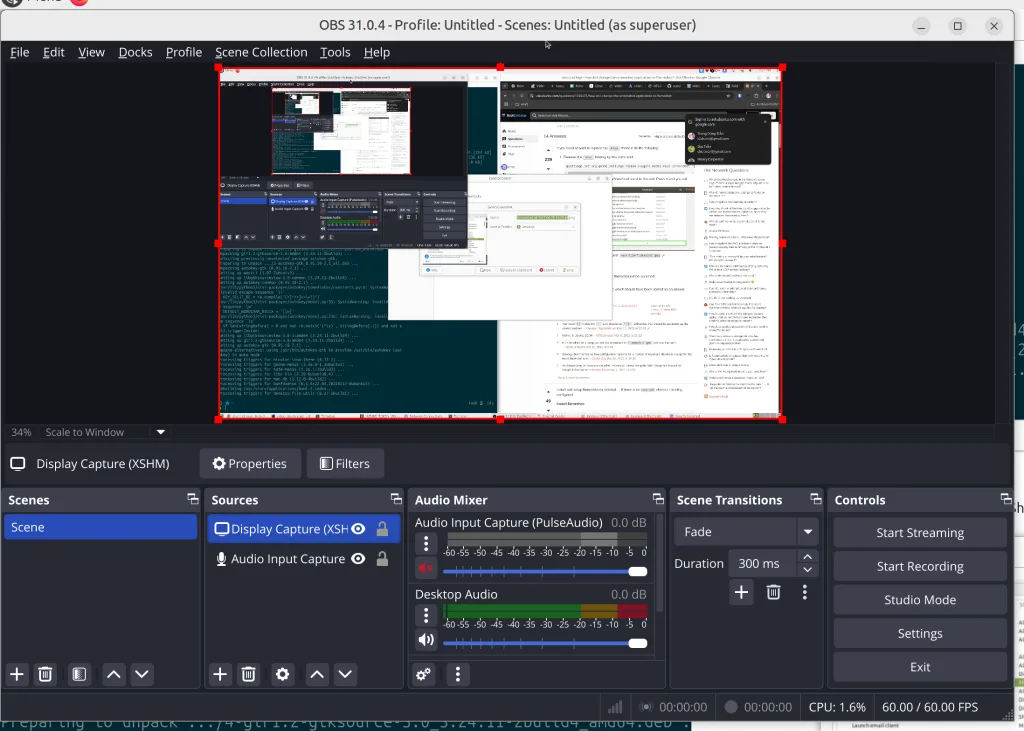Float the Scenes dock icon
This screenshot has width=1024, height=731.
193,499
